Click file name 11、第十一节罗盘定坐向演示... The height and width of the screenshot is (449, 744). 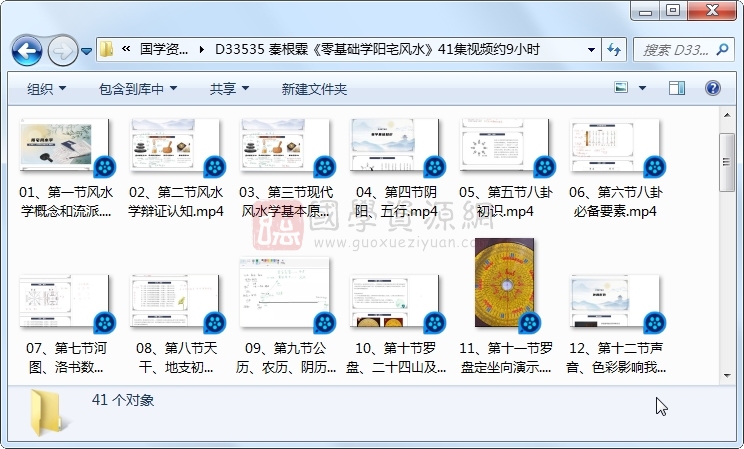(505, 357)
